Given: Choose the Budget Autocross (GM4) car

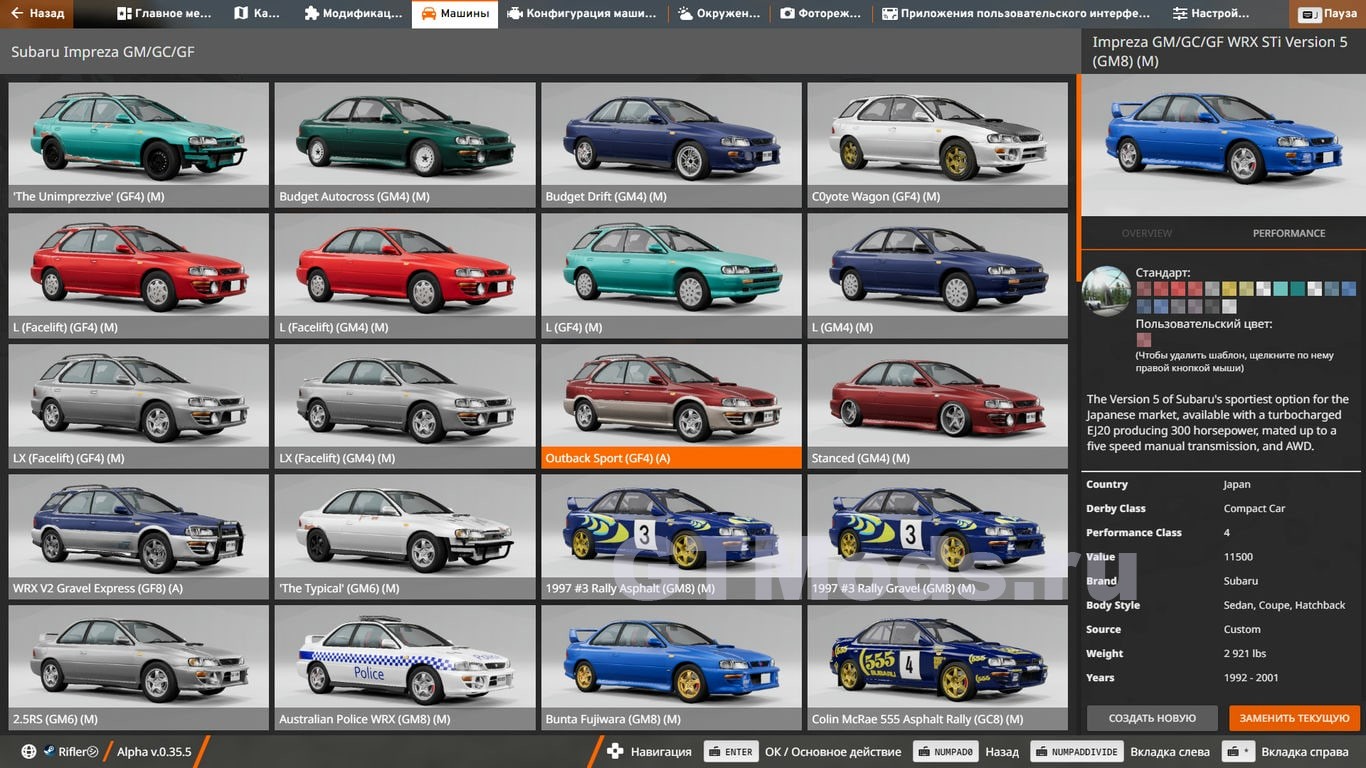Looking at the screenshot, I should coord(405,145).
